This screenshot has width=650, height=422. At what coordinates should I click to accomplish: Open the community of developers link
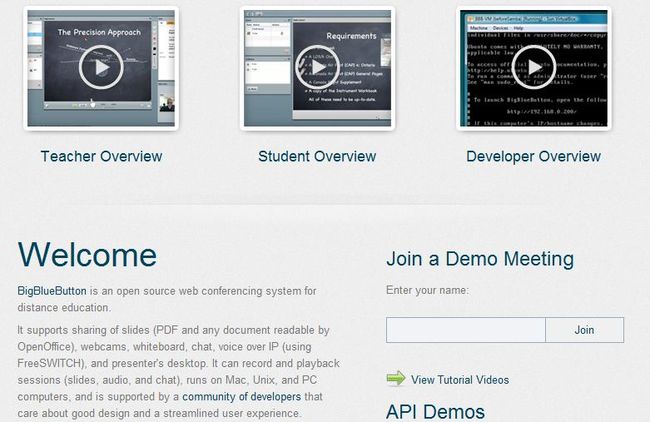pyautogui.click(x=242, y=397)
